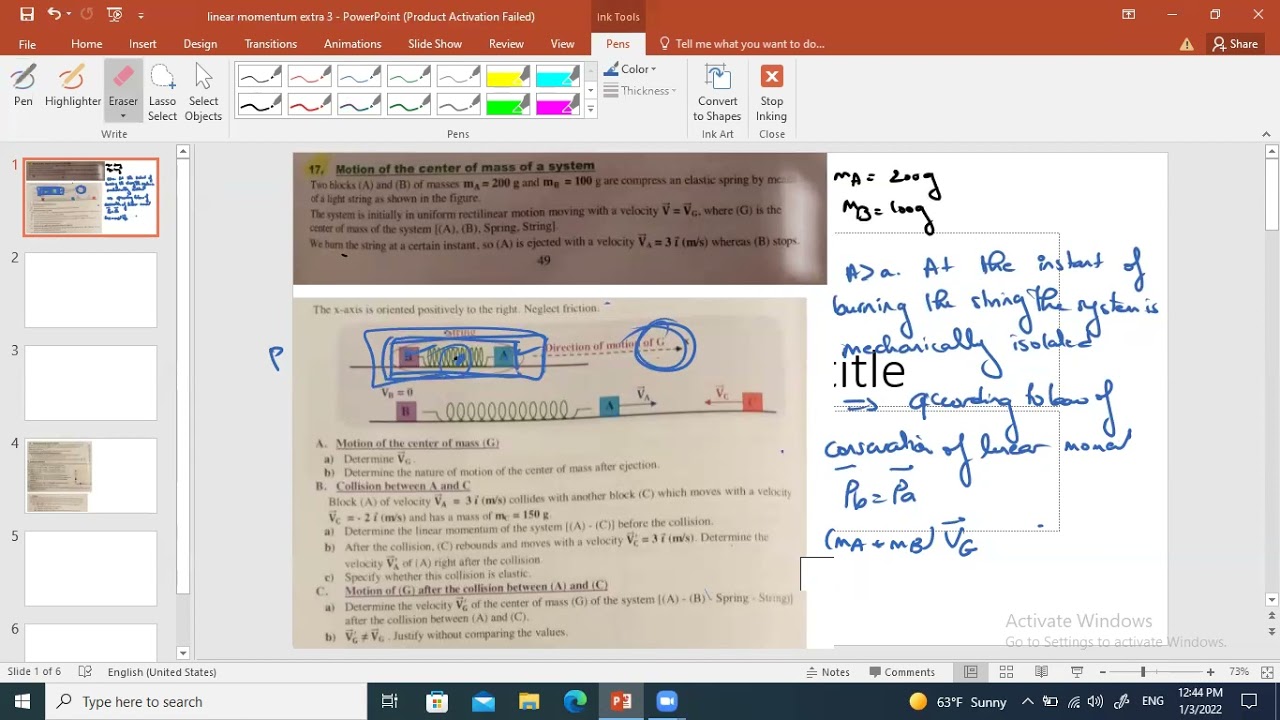Switch to the Insert tab
Screen dimensions: 1280x720
click(x=142, y=44)
